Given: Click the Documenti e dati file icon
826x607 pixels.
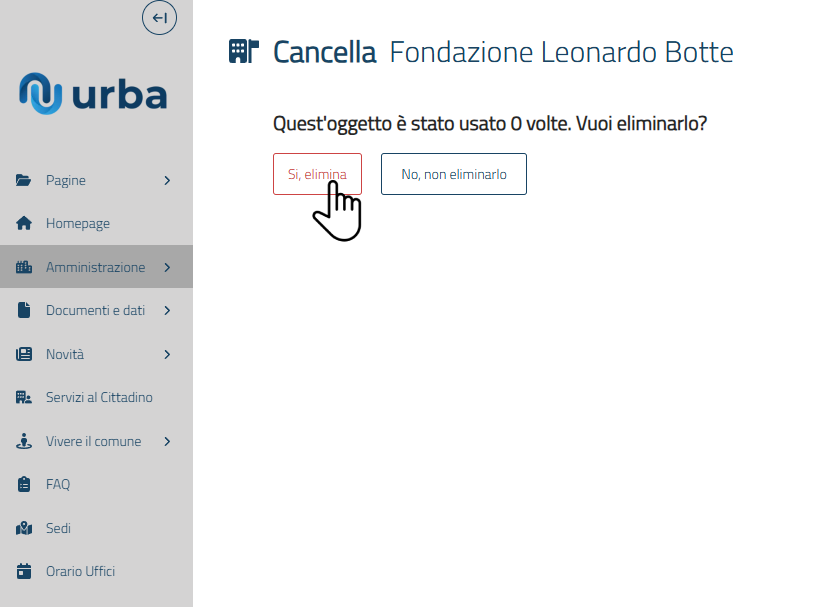Looking at the screenshot, I should 25,311.
